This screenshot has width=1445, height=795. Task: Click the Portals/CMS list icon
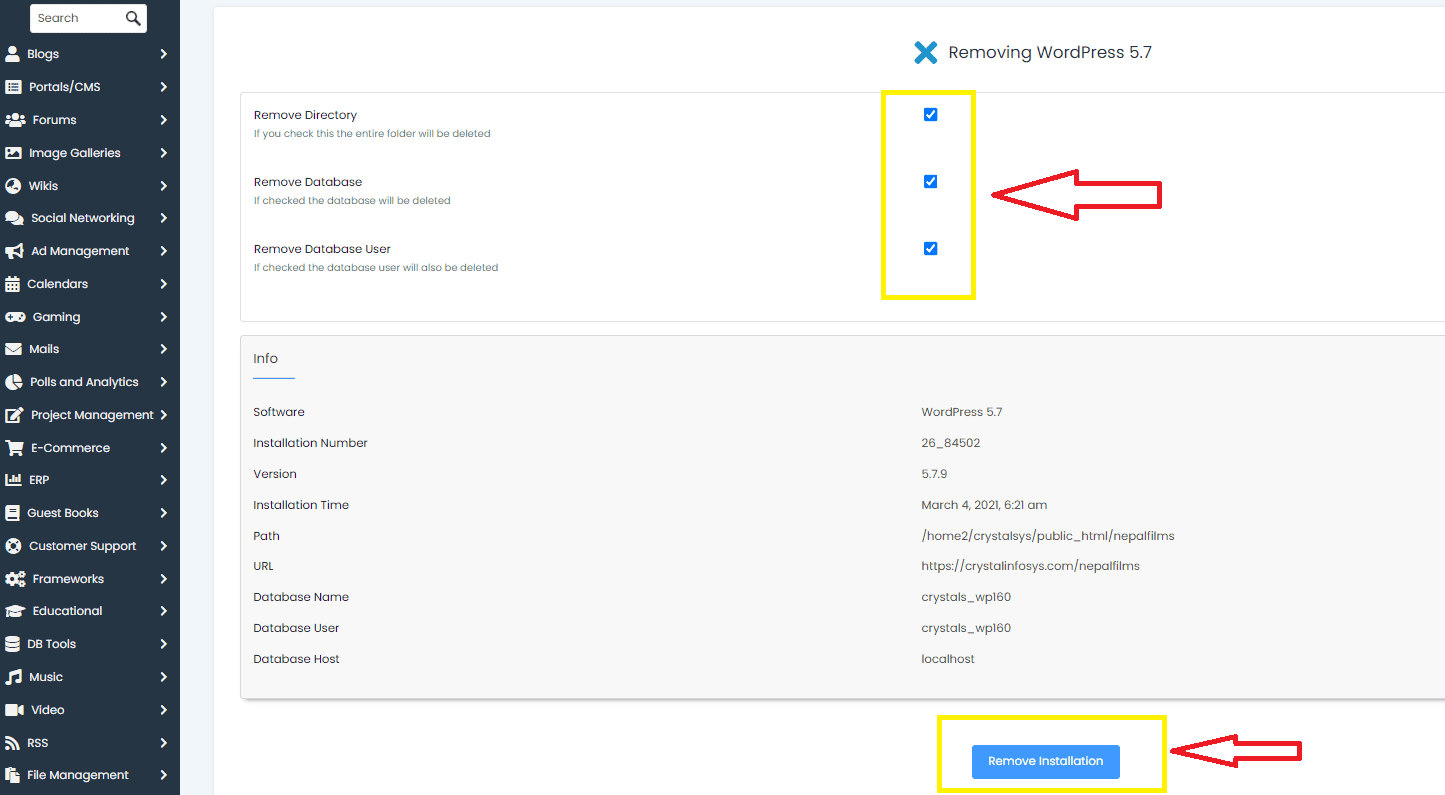coord(13,87)
